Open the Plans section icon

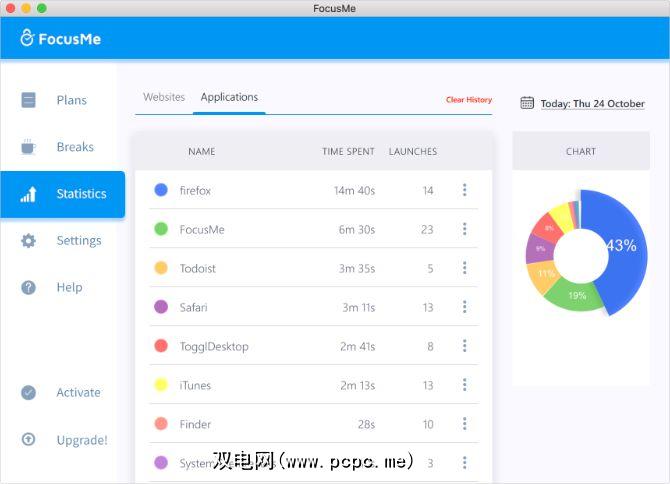(29, 100)
